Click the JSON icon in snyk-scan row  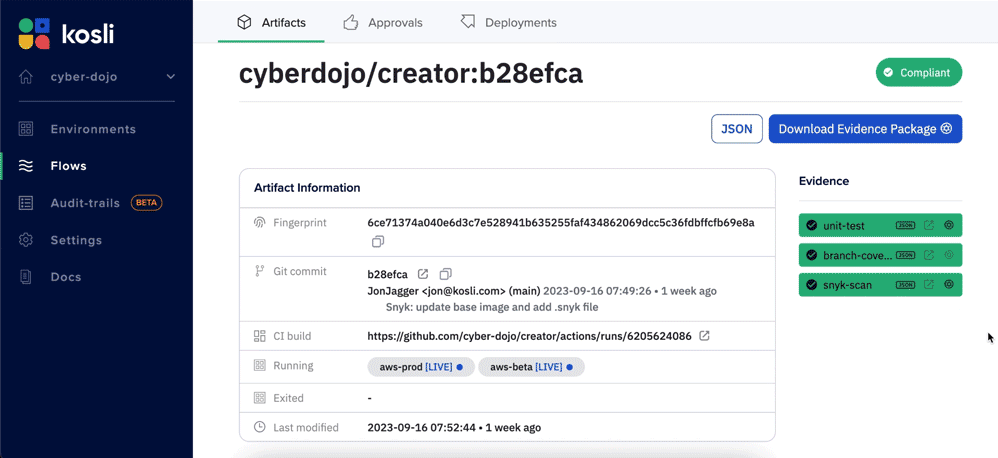906,285
